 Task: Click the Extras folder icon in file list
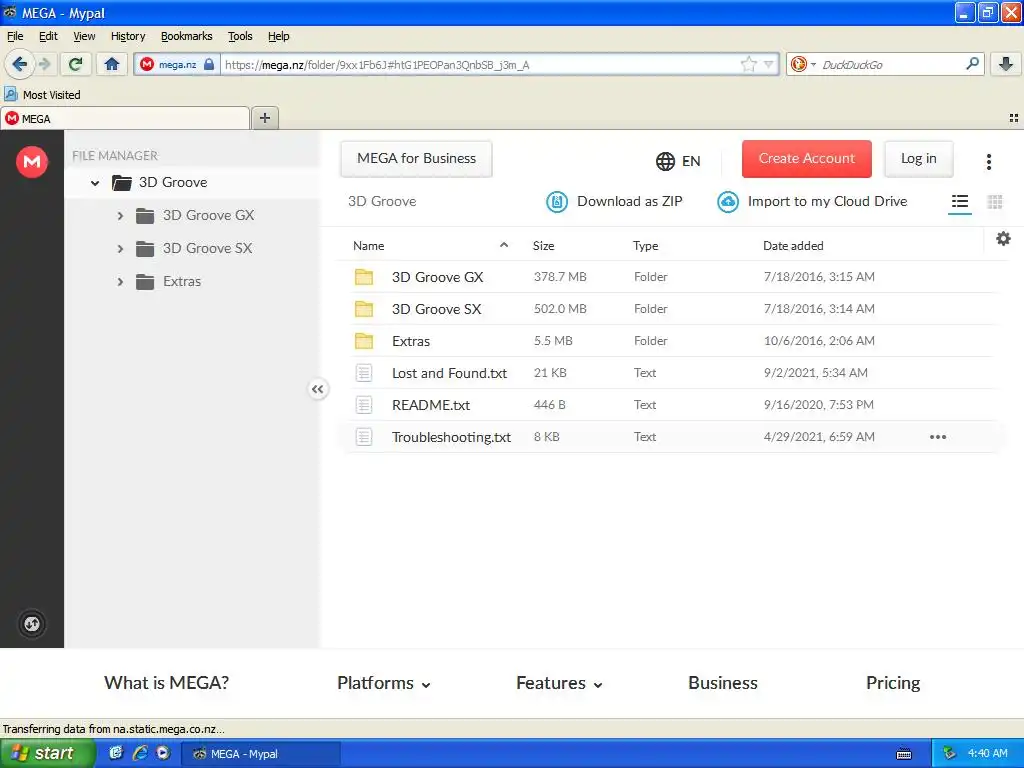point(364,341)
